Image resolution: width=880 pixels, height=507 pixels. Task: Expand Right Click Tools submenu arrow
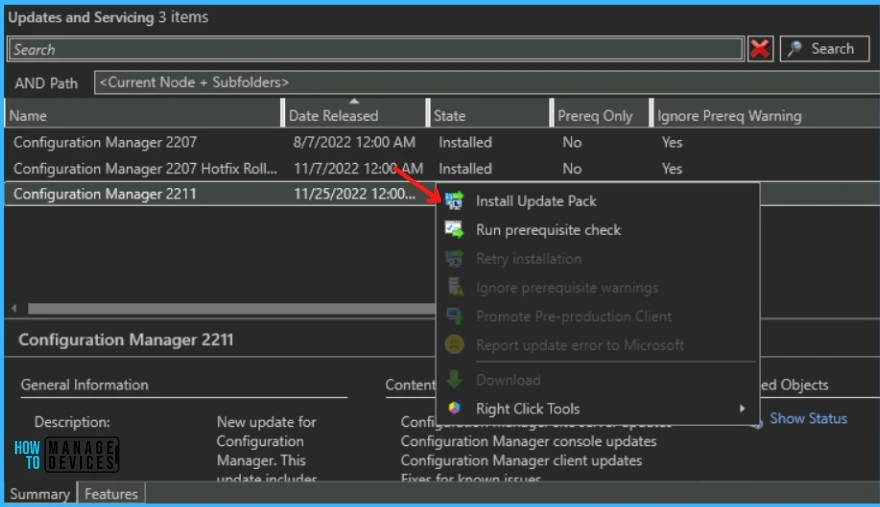[742, 408]
